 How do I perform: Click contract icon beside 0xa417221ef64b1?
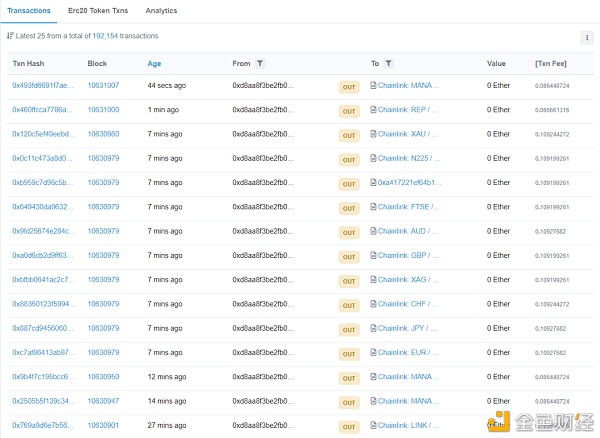coord(373,182)
